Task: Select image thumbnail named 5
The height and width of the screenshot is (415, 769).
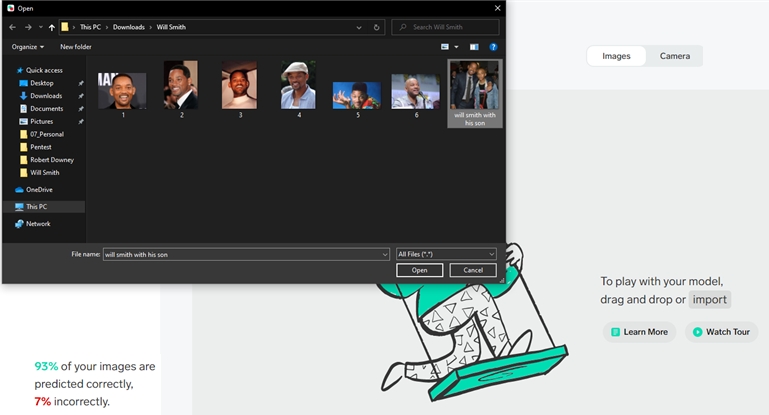Action: coord(357,95)
